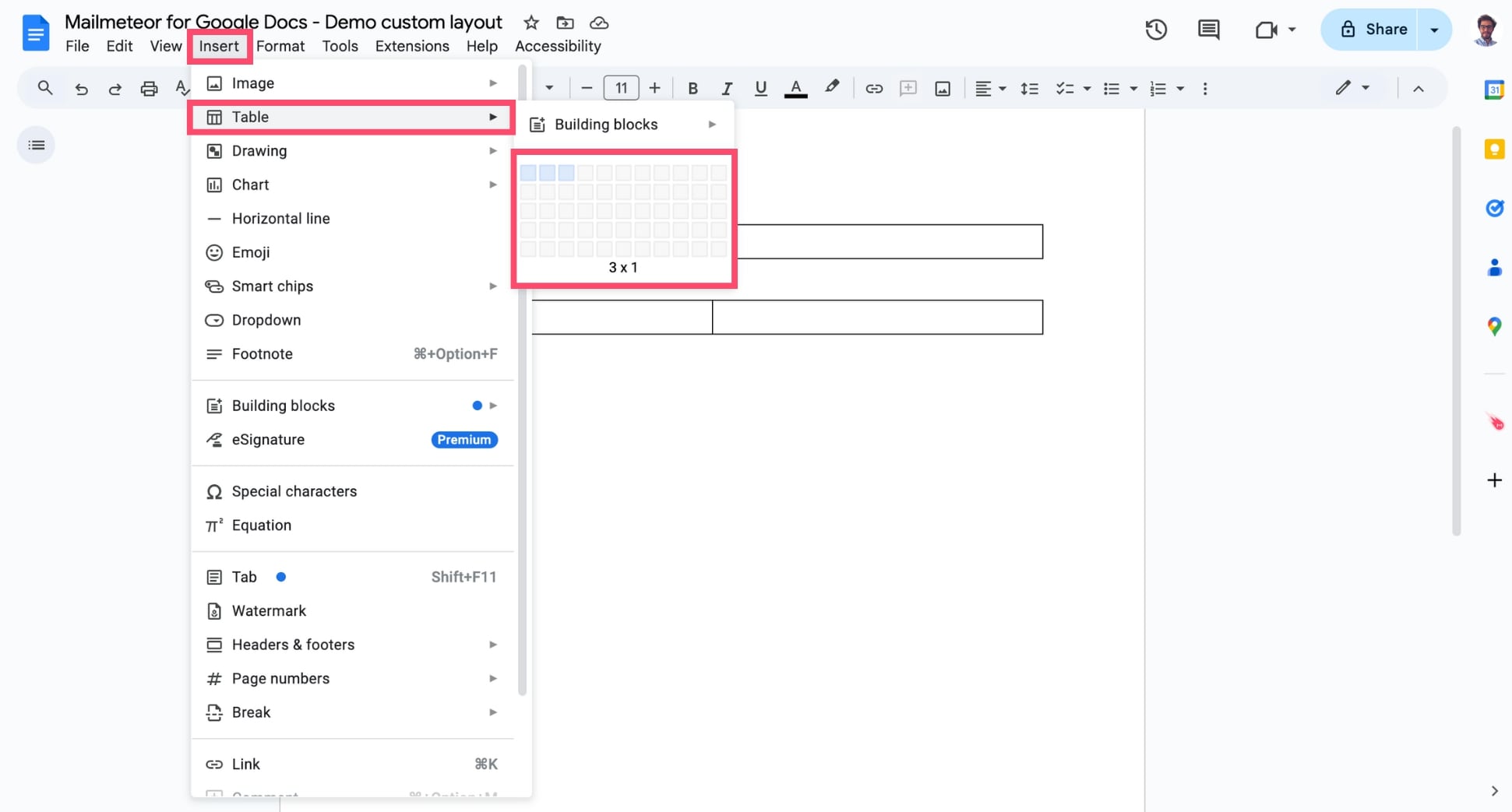This screenshot has width=1512, height=812.
Task: Open Google Calendar side panel
Action: click(x=1494, y=90)
